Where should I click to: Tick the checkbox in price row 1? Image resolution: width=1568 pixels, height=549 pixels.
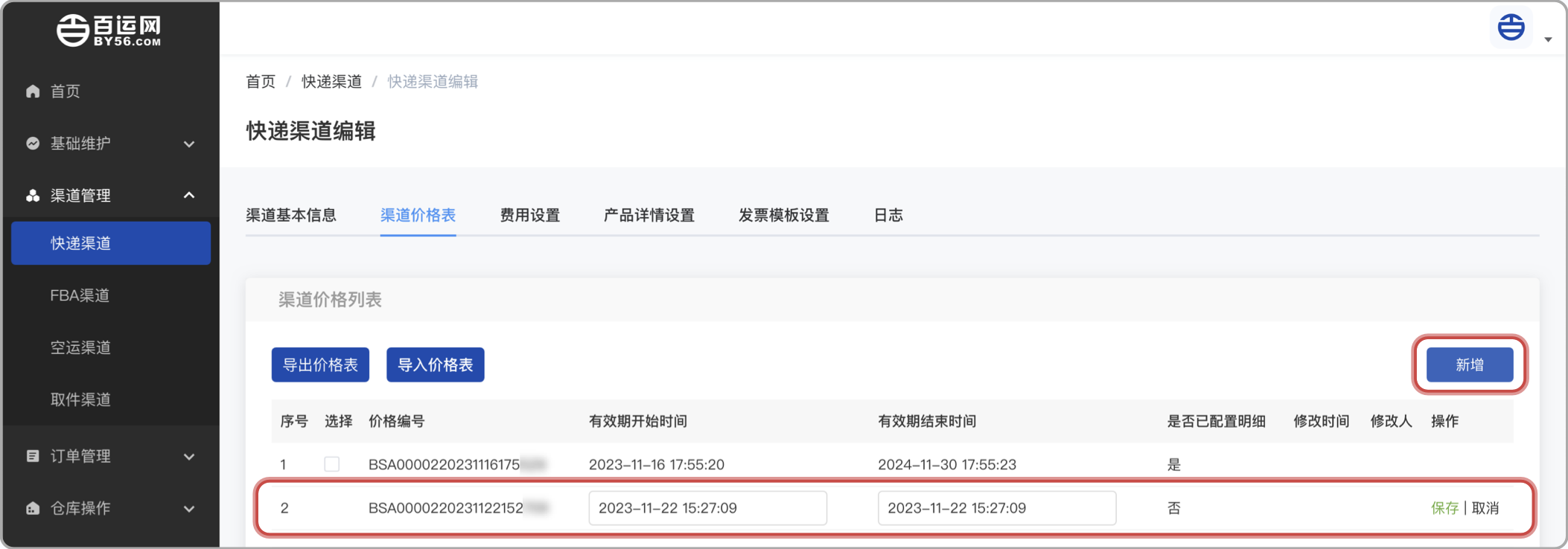pyautogui.click(x=332, y=464)
